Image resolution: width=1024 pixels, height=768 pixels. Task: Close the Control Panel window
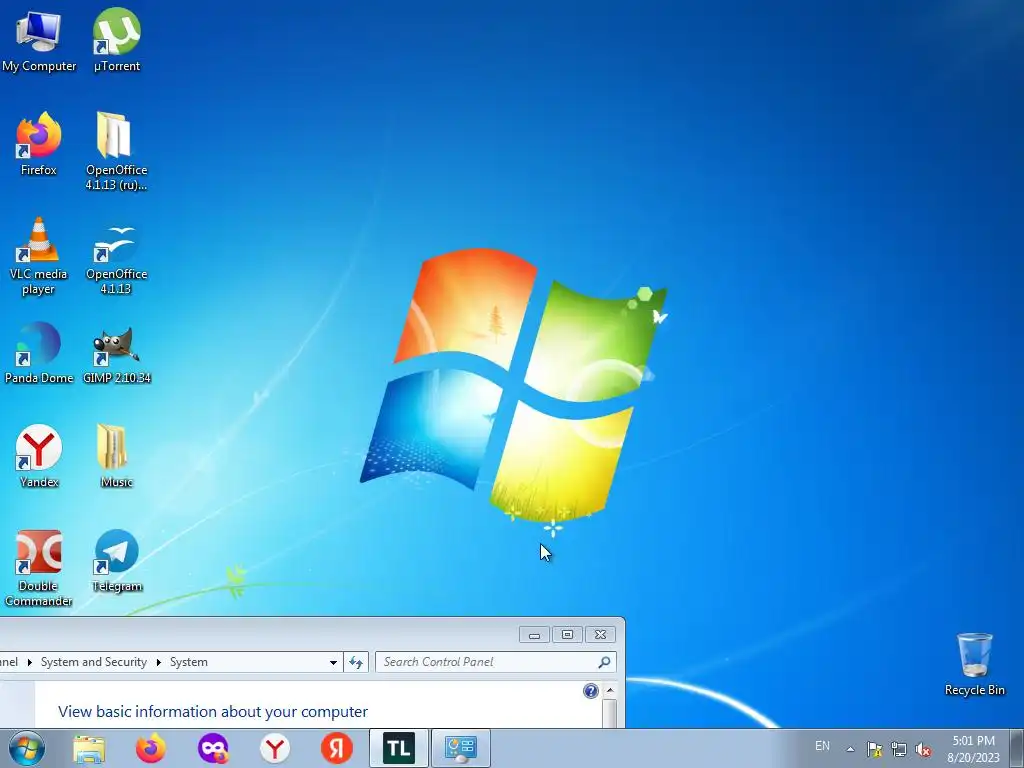[x=600, y=634]
